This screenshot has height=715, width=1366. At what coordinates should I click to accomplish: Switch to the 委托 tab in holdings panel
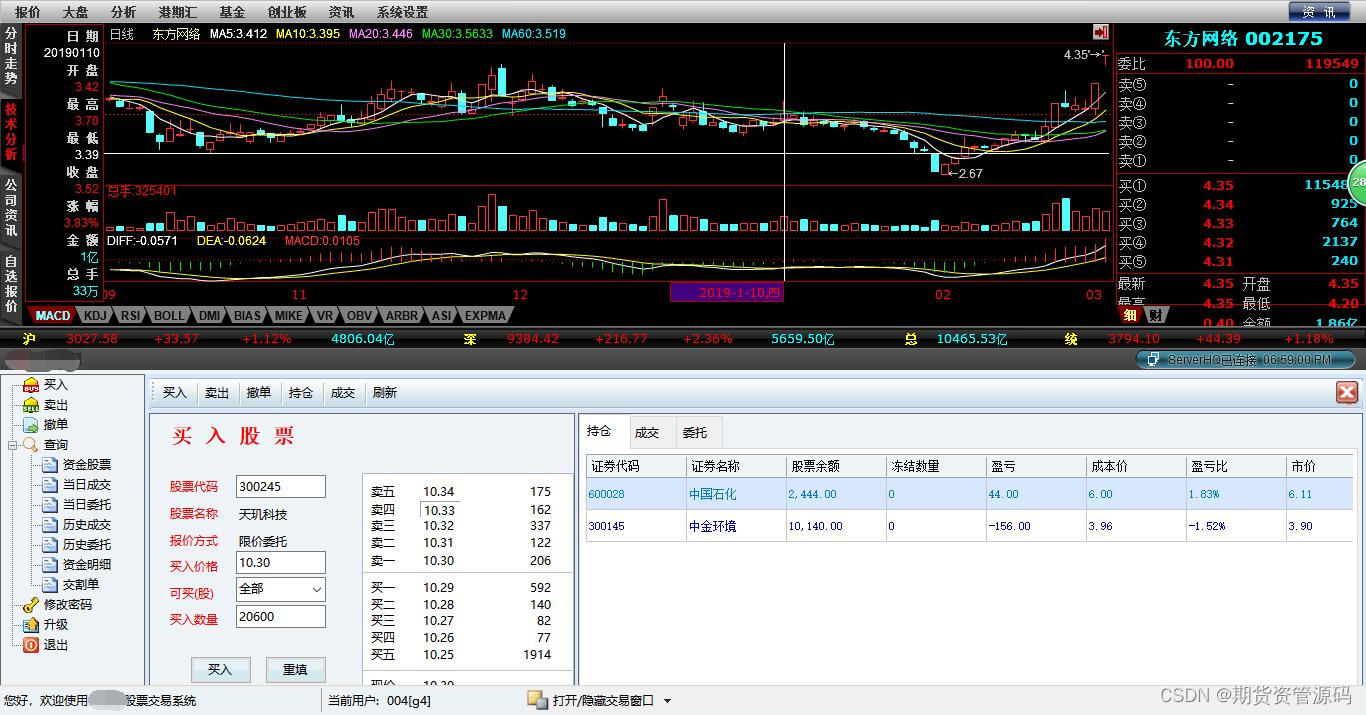point(695,433)
